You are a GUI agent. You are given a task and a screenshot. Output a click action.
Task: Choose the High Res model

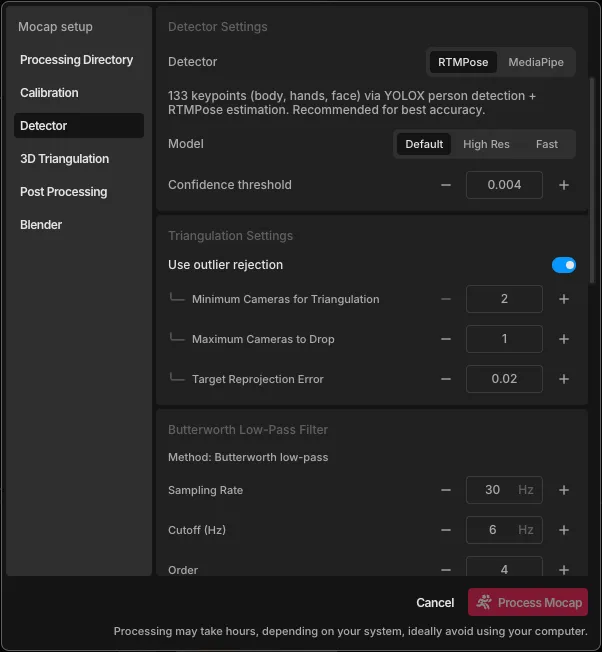tap(486, 144)
